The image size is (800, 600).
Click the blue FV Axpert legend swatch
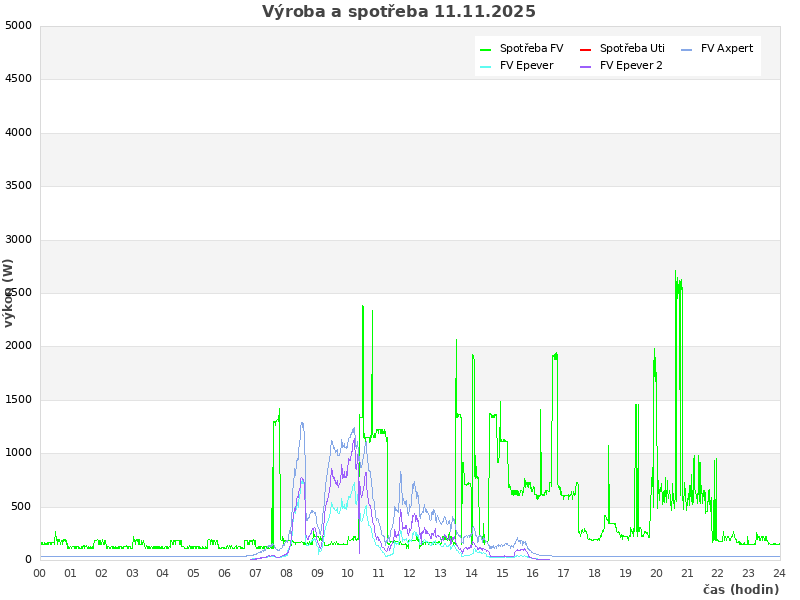pyautogui.click(x=687, y=49)
